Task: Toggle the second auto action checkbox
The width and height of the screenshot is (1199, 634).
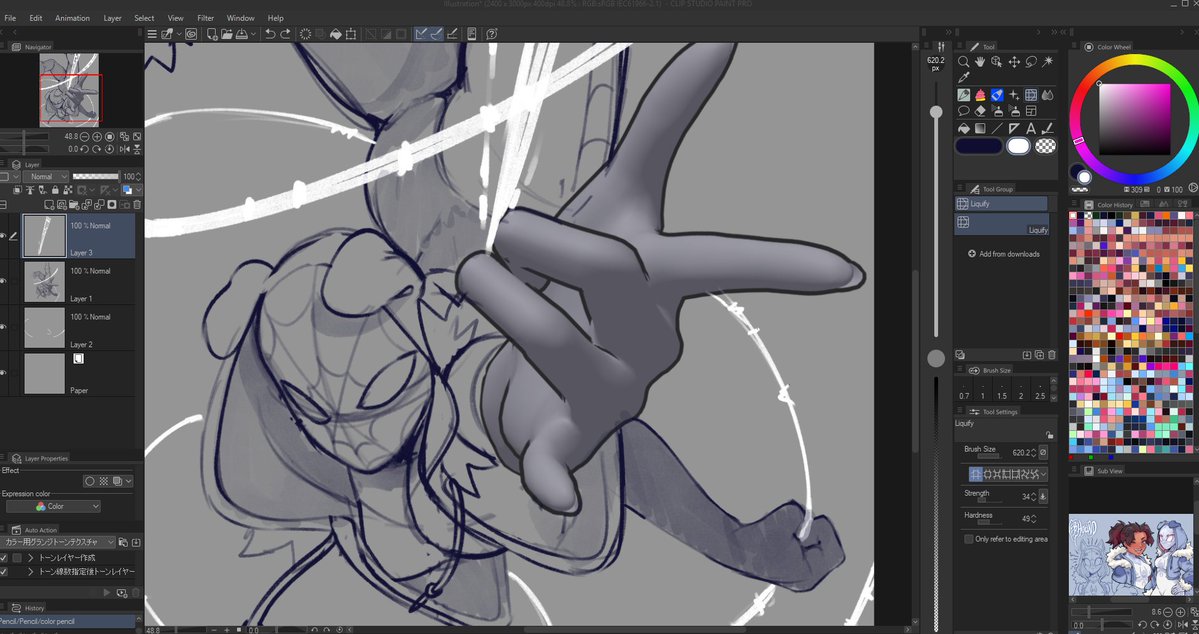Action: [4, 572]
